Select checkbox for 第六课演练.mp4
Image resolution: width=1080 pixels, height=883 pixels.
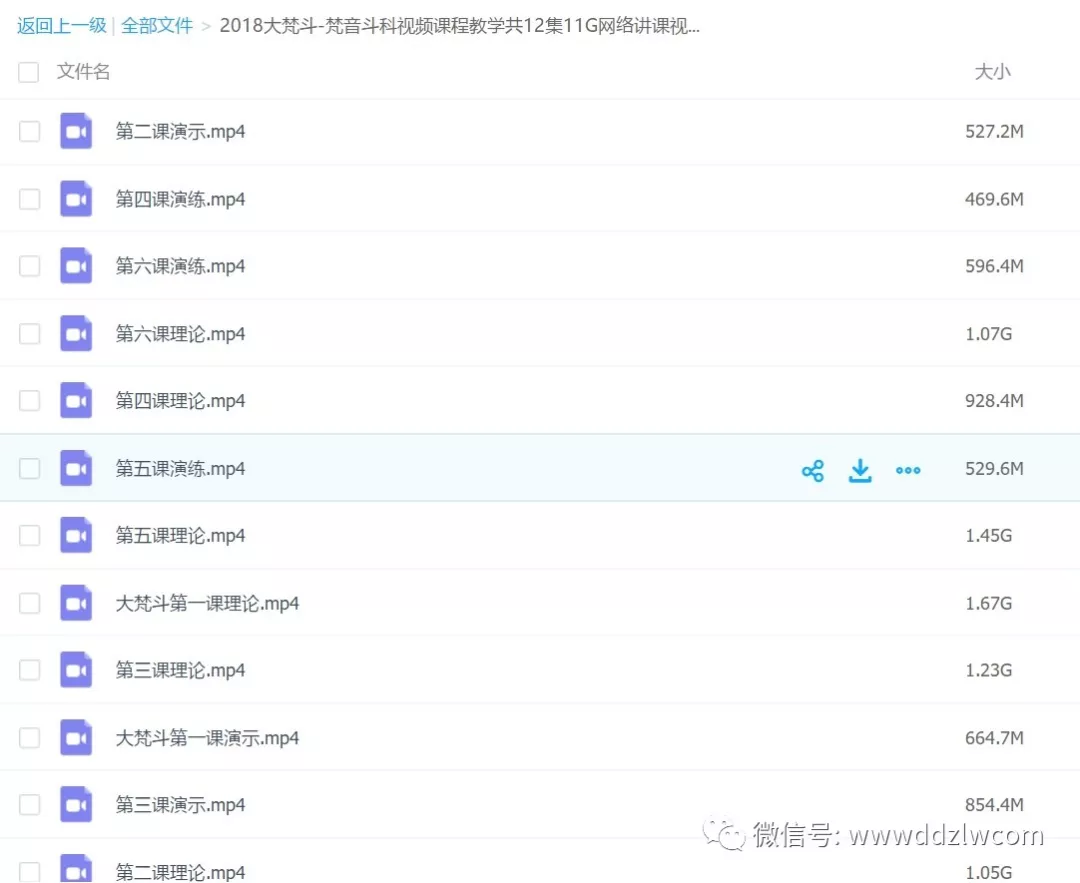29,266
